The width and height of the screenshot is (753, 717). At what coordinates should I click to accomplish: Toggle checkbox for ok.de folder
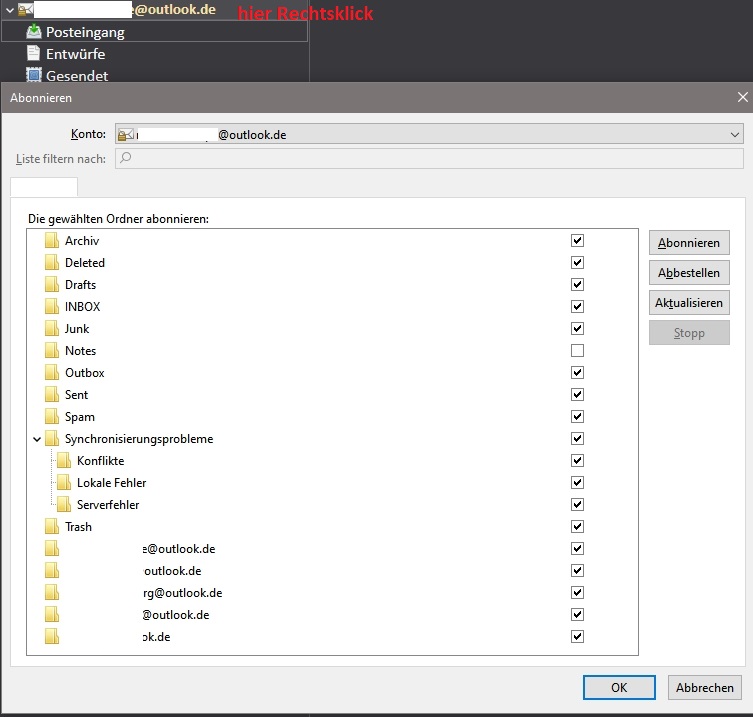pos(577,637)
